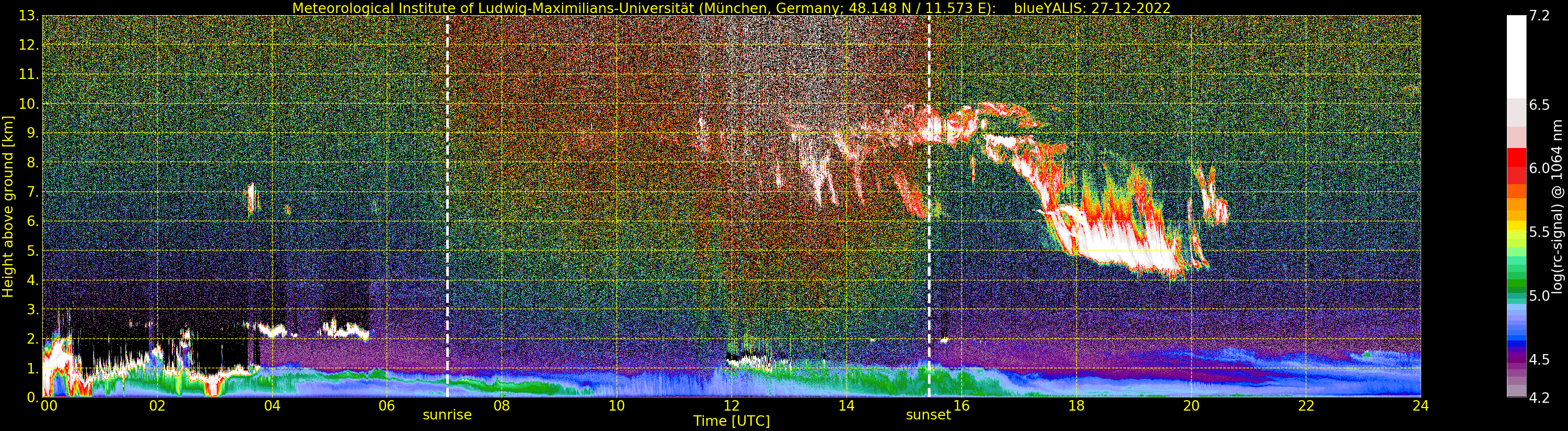1568x431 pixels.
Task: Click the colorbar tick value 6.0
Action: [x=1539, y=168]
